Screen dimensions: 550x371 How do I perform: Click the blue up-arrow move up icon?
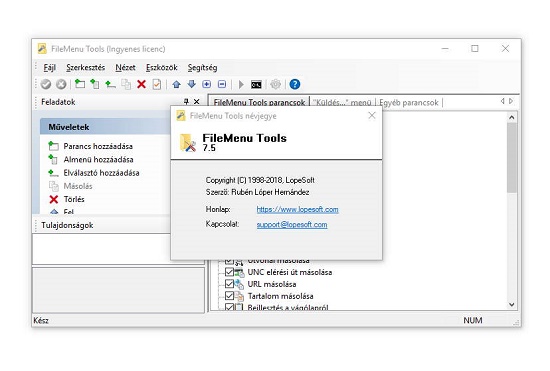(x=176, y=84)
